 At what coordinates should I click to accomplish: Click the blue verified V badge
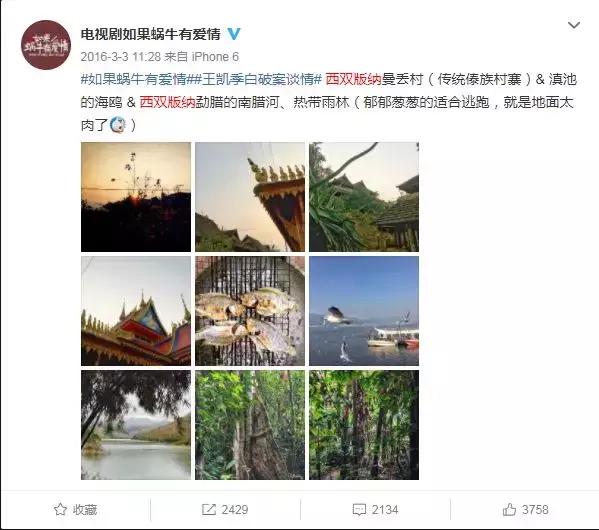point(234,34)
